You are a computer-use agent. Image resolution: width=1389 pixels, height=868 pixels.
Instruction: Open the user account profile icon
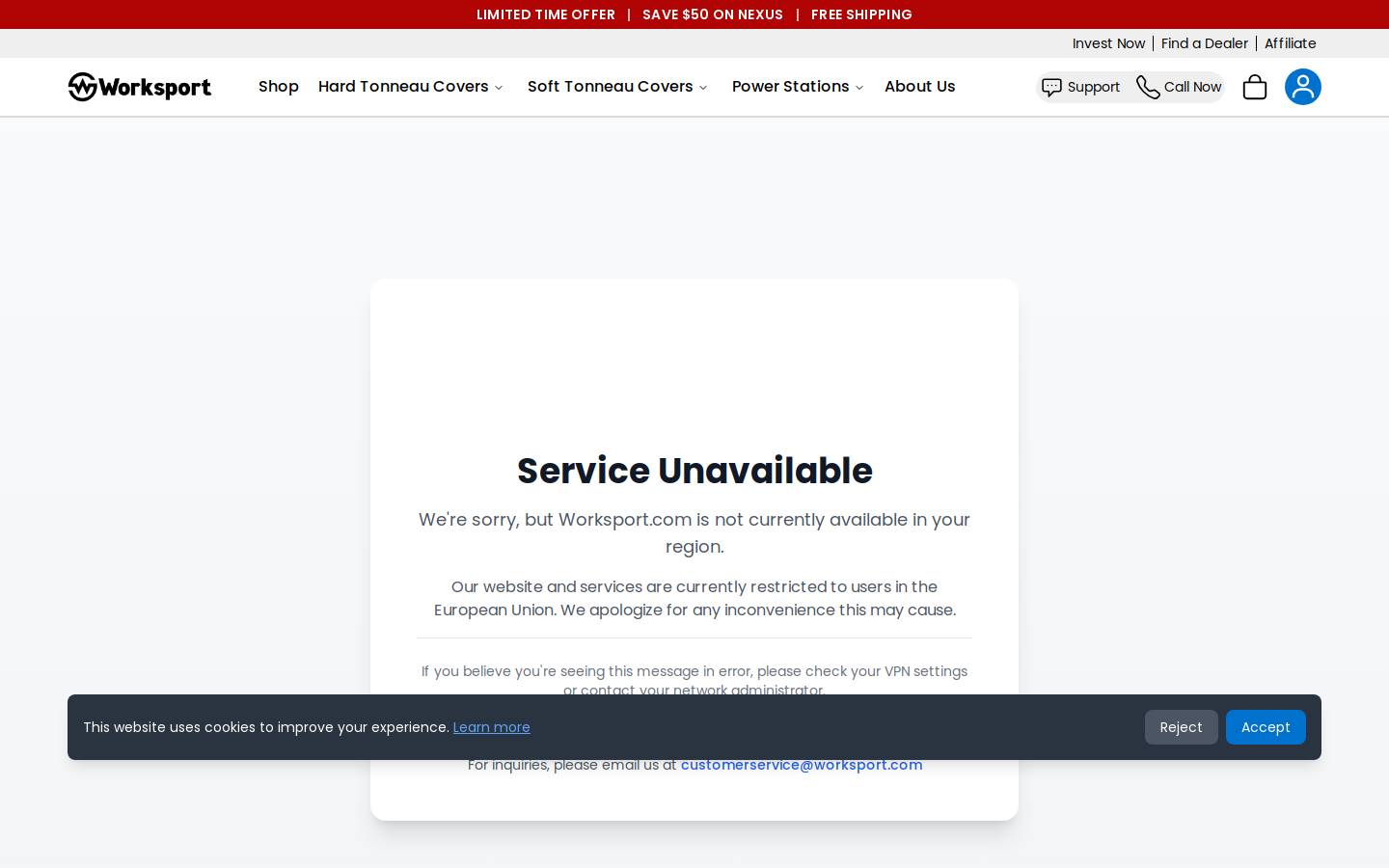tap(1303, 87)
